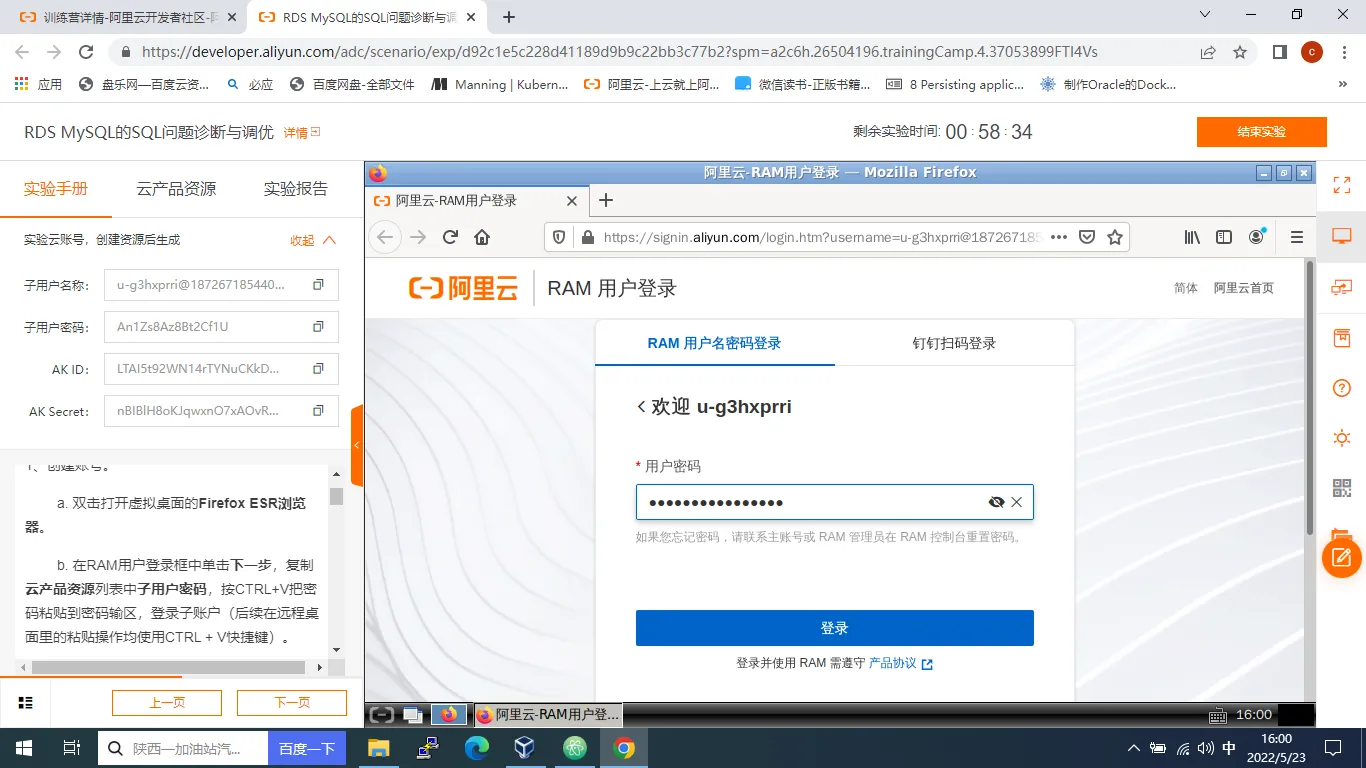Open Windows notification center icon
The image size is (1366, 768).
(x=1333, y=748)
